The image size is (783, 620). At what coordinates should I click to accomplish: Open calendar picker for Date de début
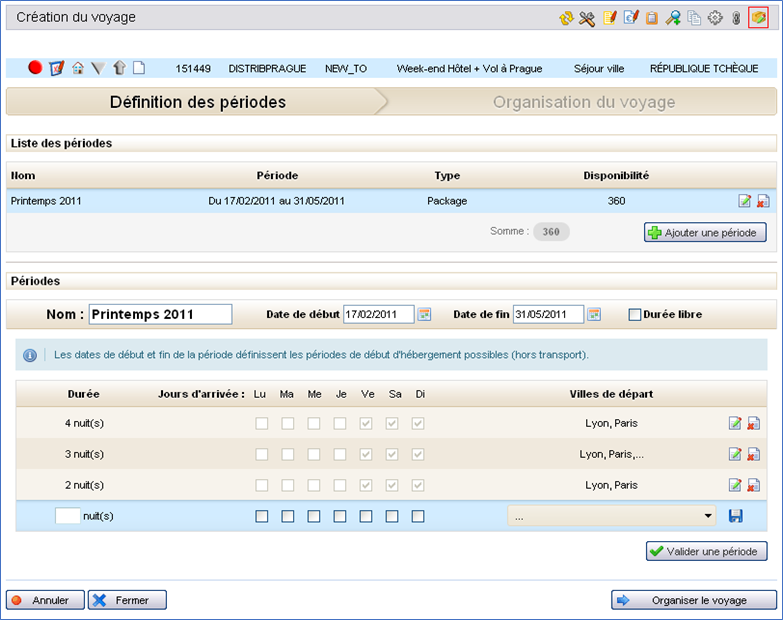(x=425, y=314)
